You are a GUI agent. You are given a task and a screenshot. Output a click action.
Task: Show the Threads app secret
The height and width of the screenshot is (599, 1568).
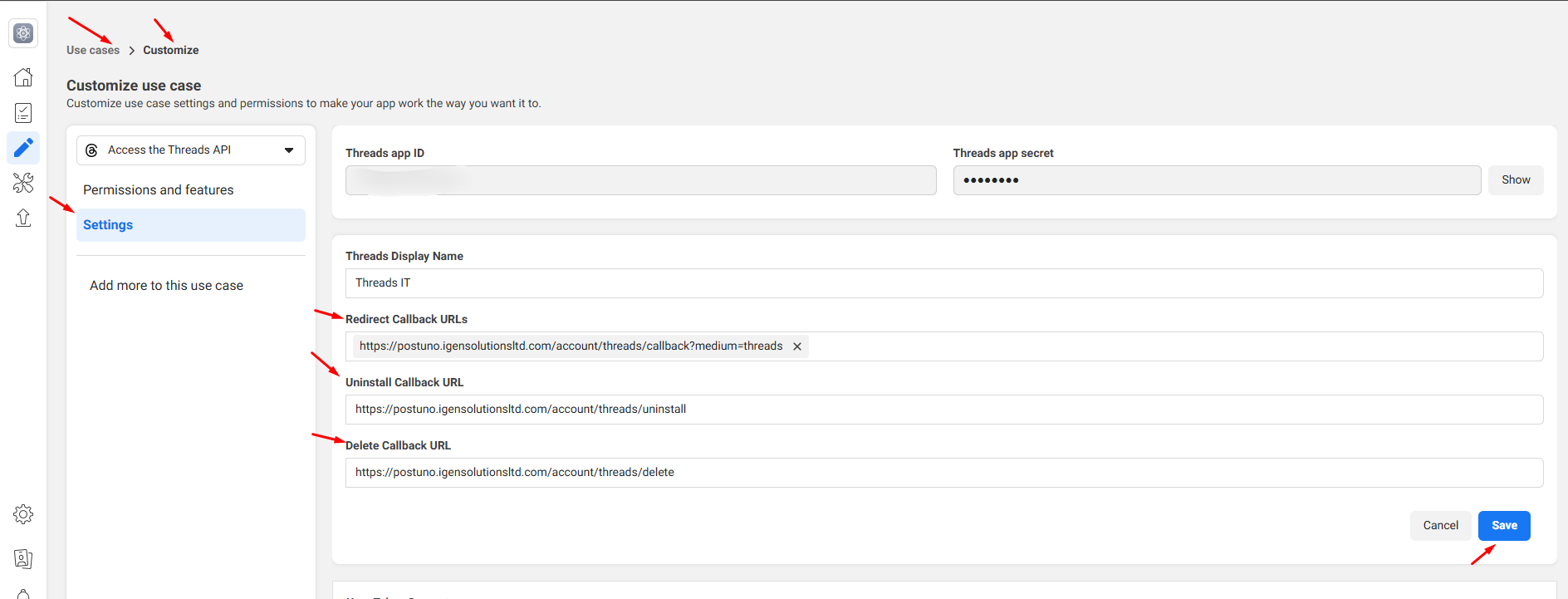(x=1516, y=180)
